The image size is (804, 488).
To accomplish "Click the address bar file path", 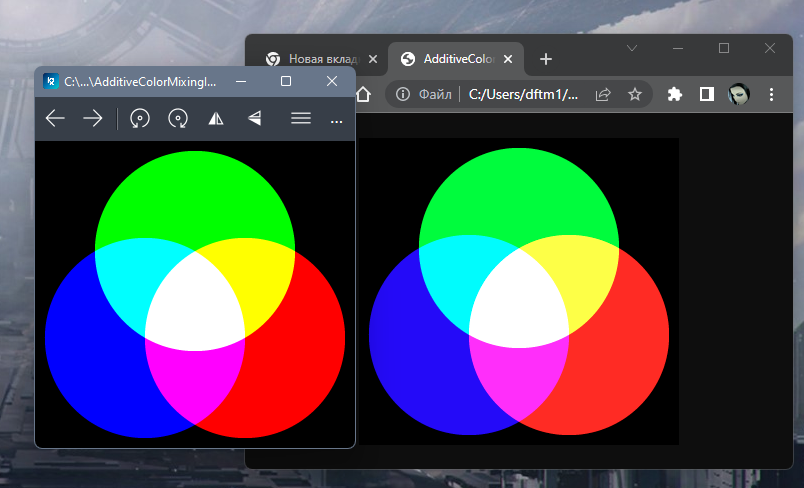I will (524, 95).
